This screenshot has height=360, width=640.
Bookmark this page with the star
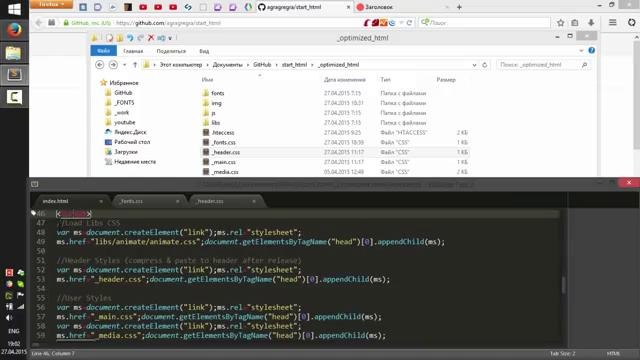pyautogui.click(x=561, y=23)
